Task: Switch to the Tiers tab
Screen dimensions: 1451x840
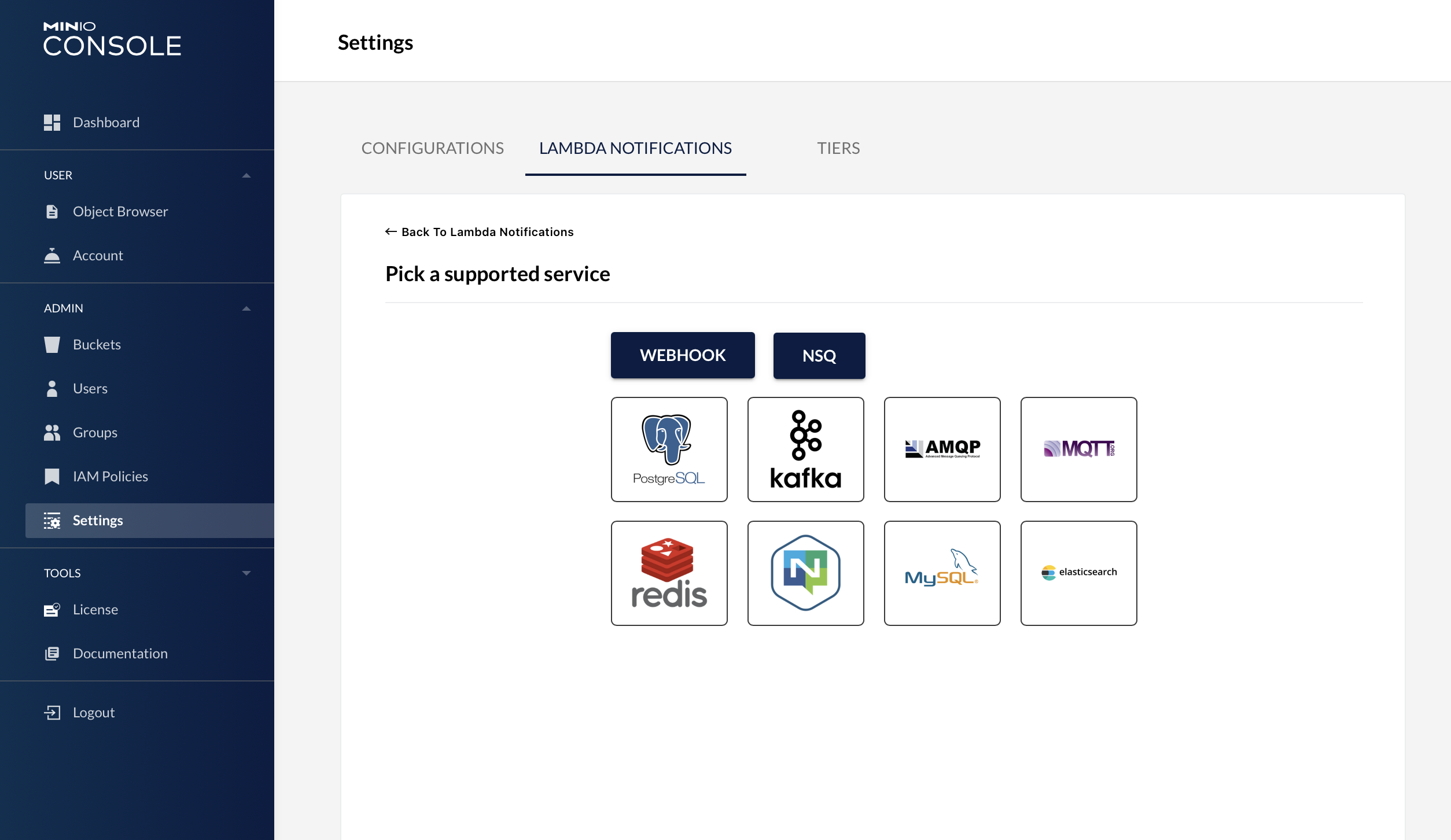Action: (838, 148)
